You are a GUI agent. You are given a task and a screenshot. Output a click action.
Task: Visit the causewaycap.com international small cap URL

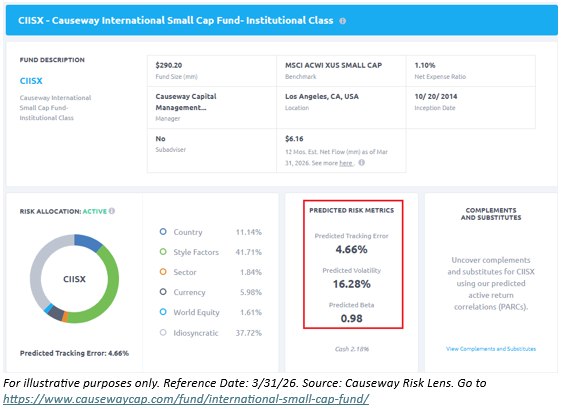click(x=186, y=399)
